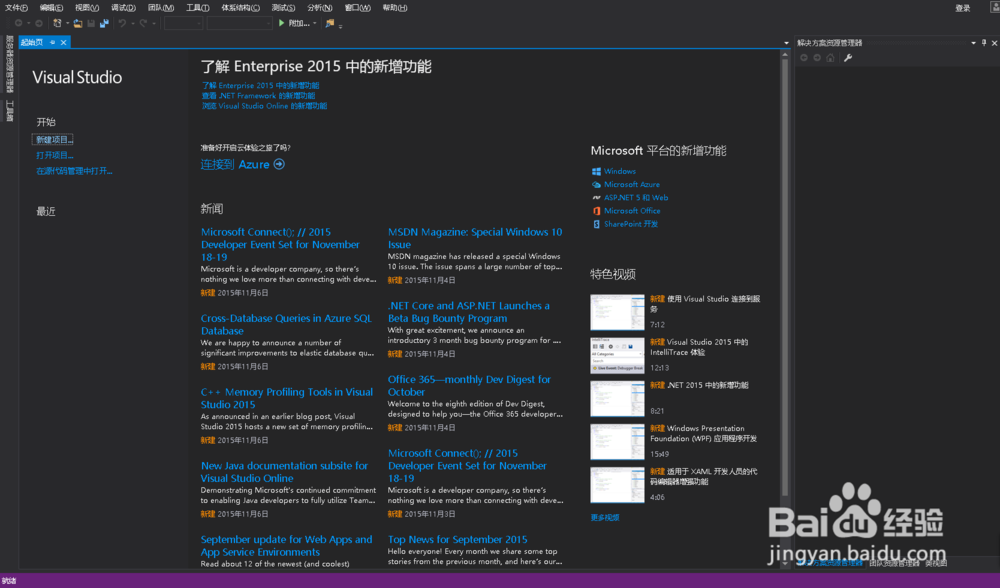The height and width of the screenshot is (588, 1000).
Task: Open 'Cross-Database Queries in Azure SQL Database' article
Action: (x=286, y=324)
